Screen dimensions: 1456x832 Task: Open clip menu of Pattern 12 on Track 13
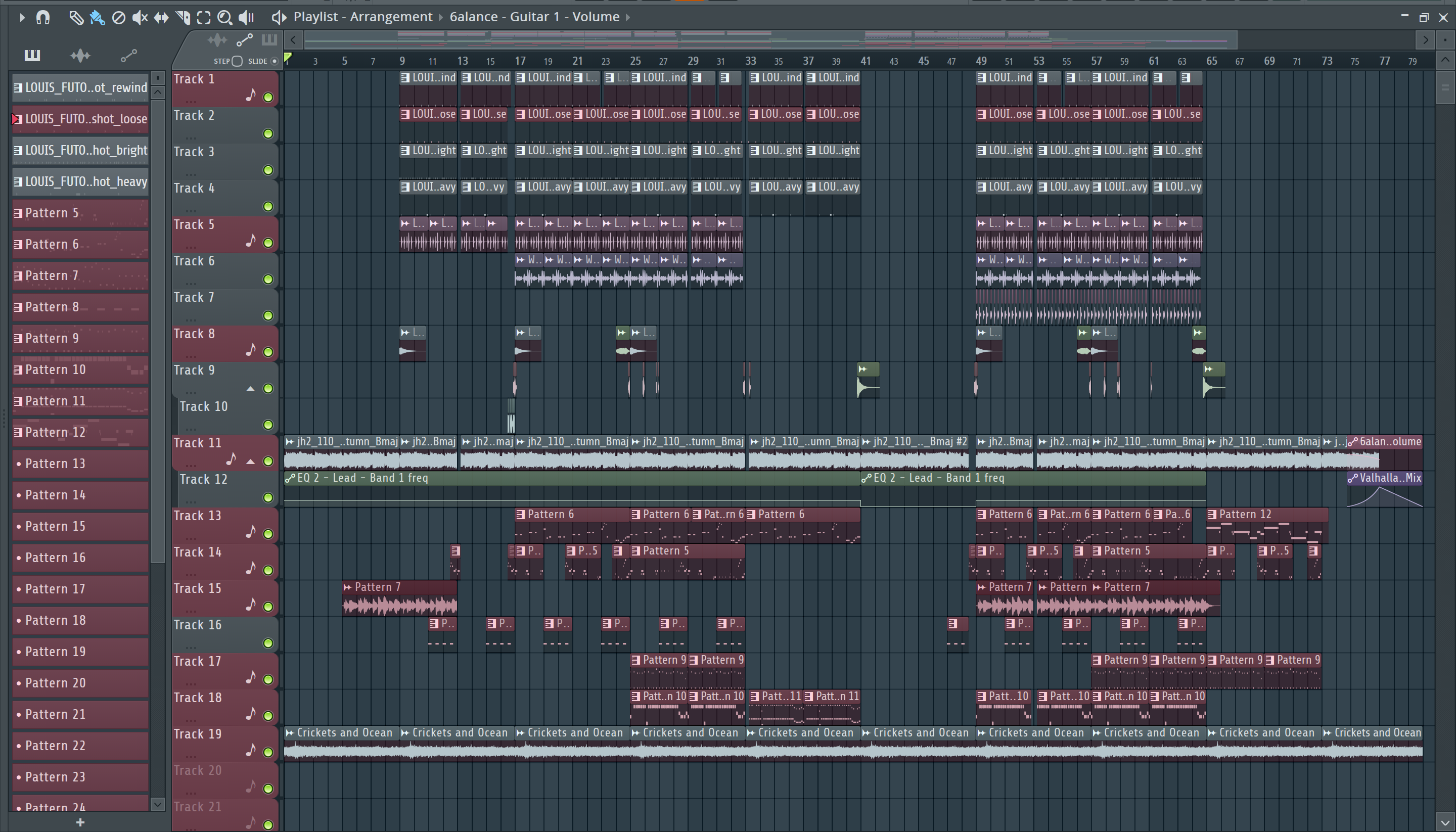pos(1212,515)
